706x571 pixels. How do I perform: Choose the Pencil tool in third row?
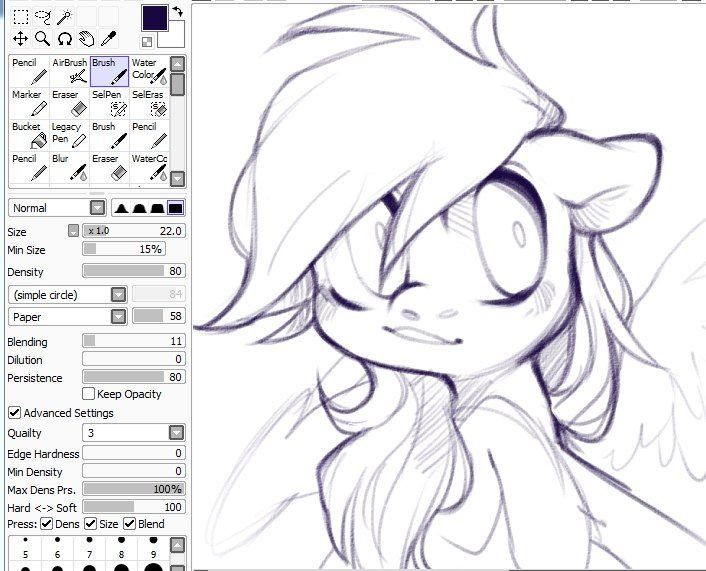[149, 135]
